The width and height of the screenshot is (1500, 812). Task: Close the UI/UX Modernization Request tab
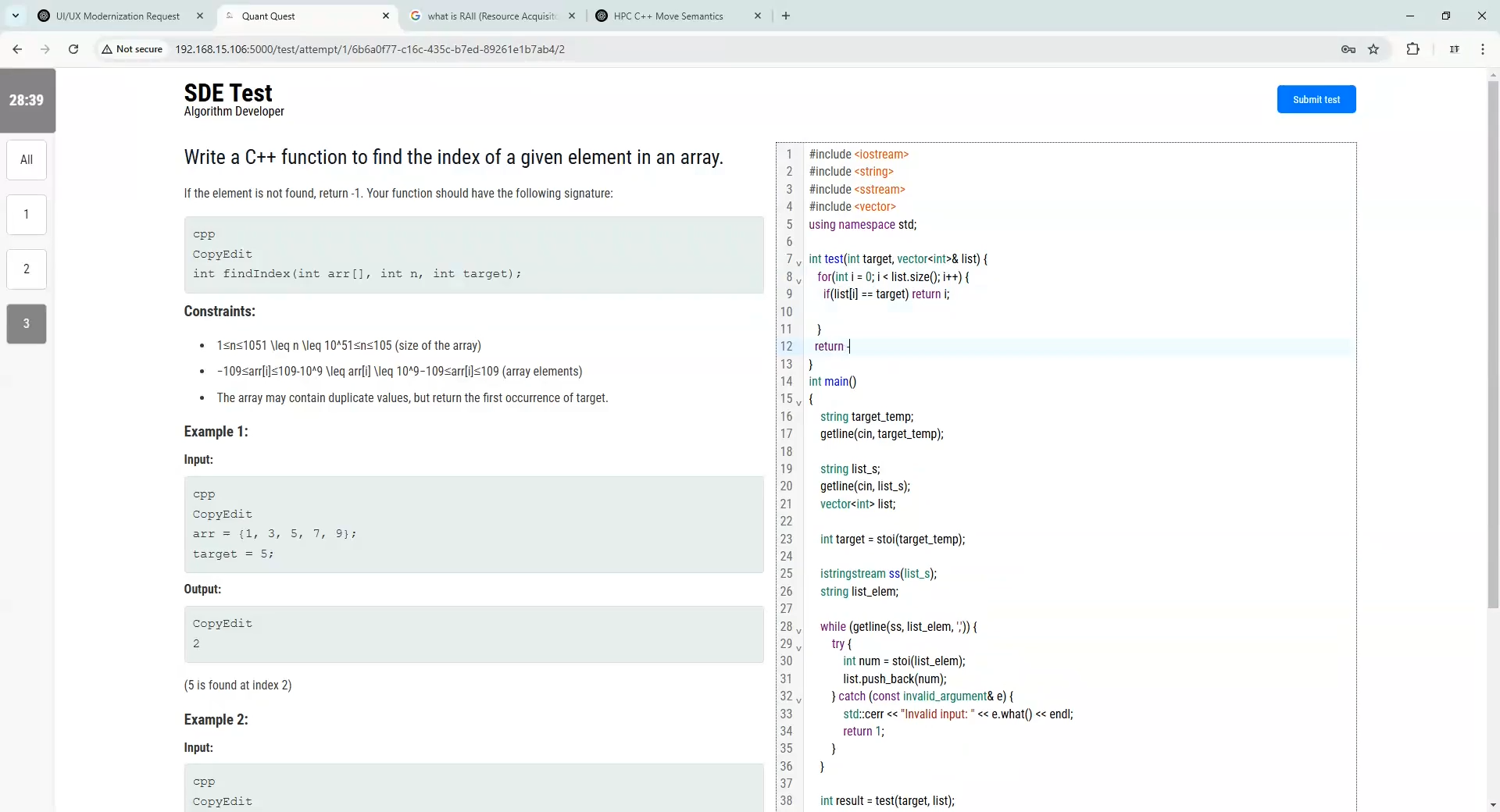[x=200, y=16]
